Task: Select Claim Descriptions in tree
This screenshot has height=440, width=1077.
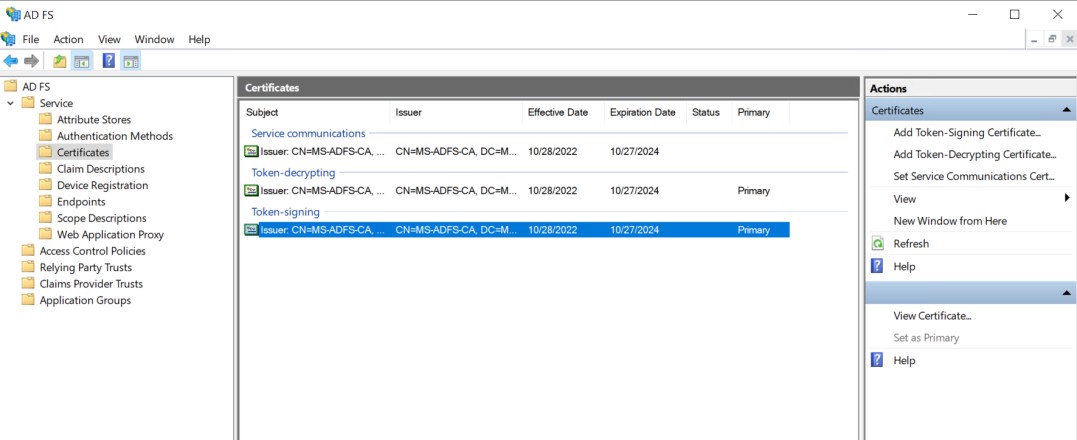Action: [x=101, y=169]
